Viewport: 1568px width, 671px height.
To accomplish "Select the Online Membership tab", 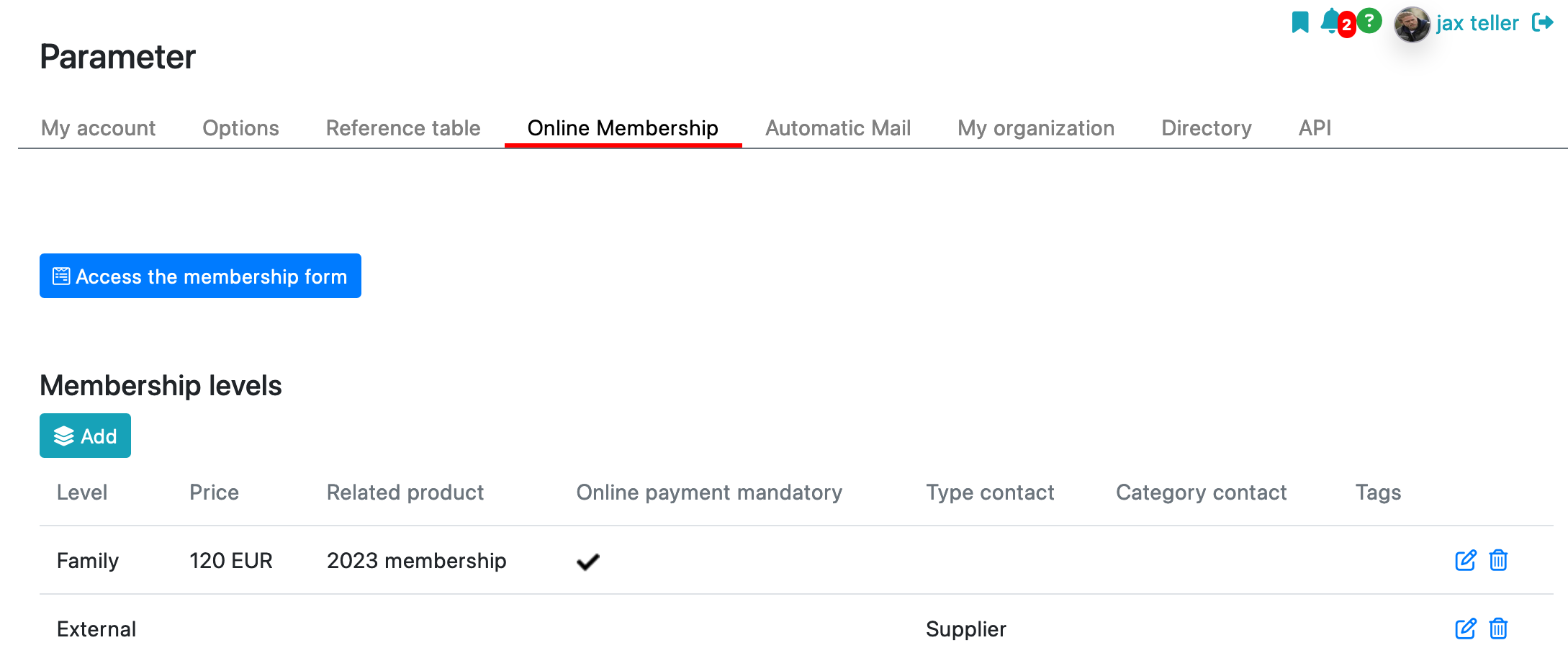I will click(623, 128).
